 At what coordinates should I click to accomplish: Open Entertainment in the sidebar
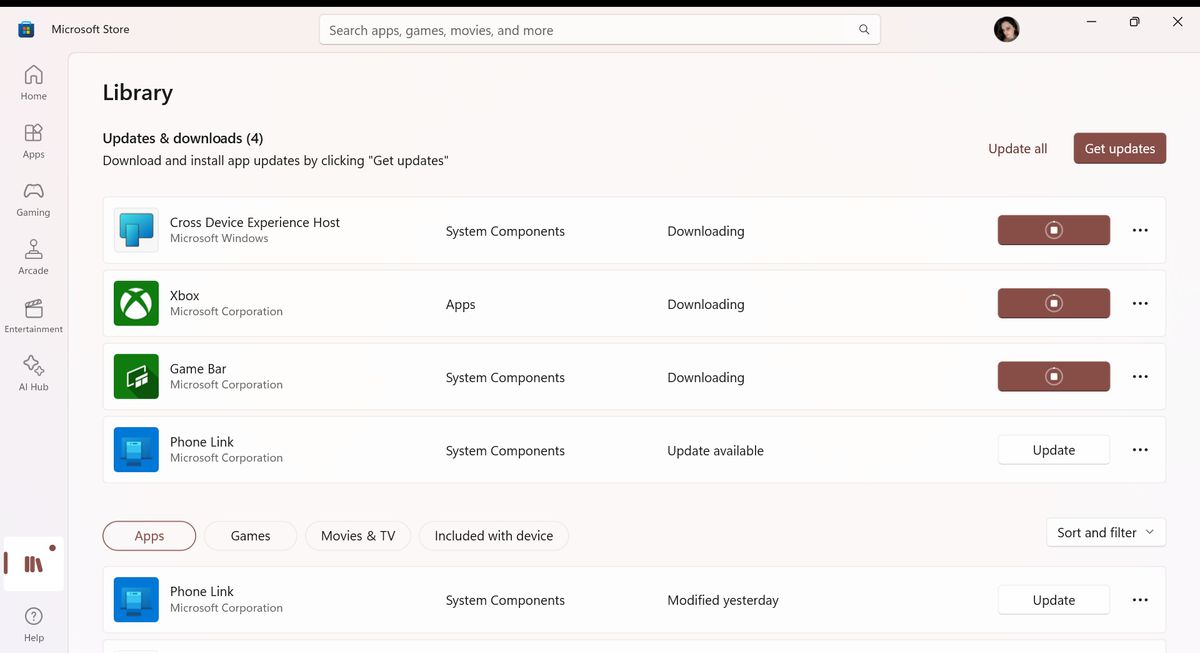click(33, 315)
